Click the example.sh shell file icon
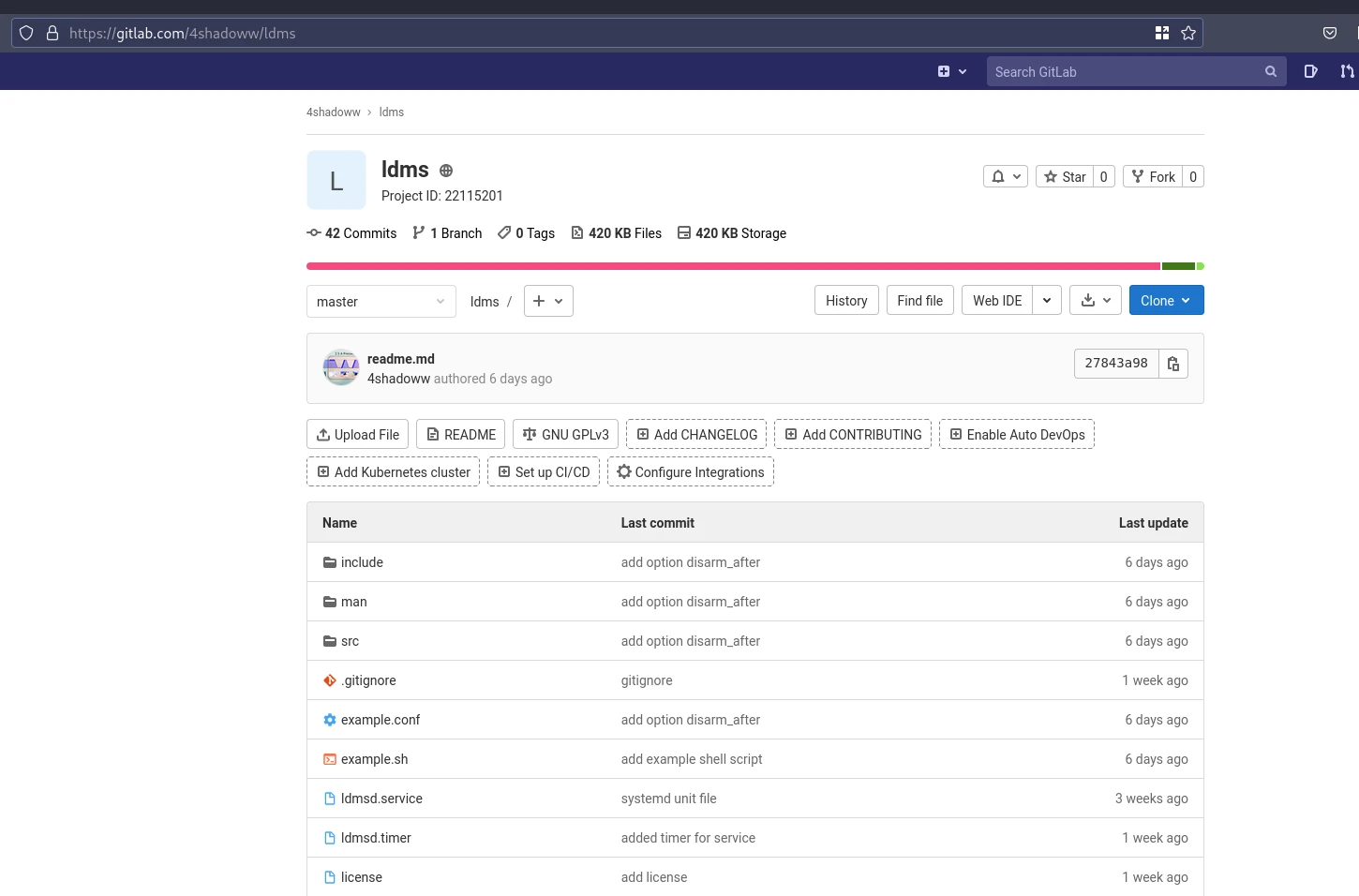This screenshot has width=1359, height=896. point(330,759)
